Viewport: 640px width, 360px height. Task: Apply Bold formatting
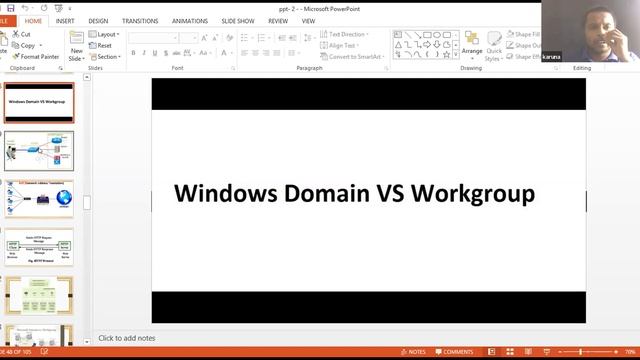pyautogui.click(x=133, y=53)
